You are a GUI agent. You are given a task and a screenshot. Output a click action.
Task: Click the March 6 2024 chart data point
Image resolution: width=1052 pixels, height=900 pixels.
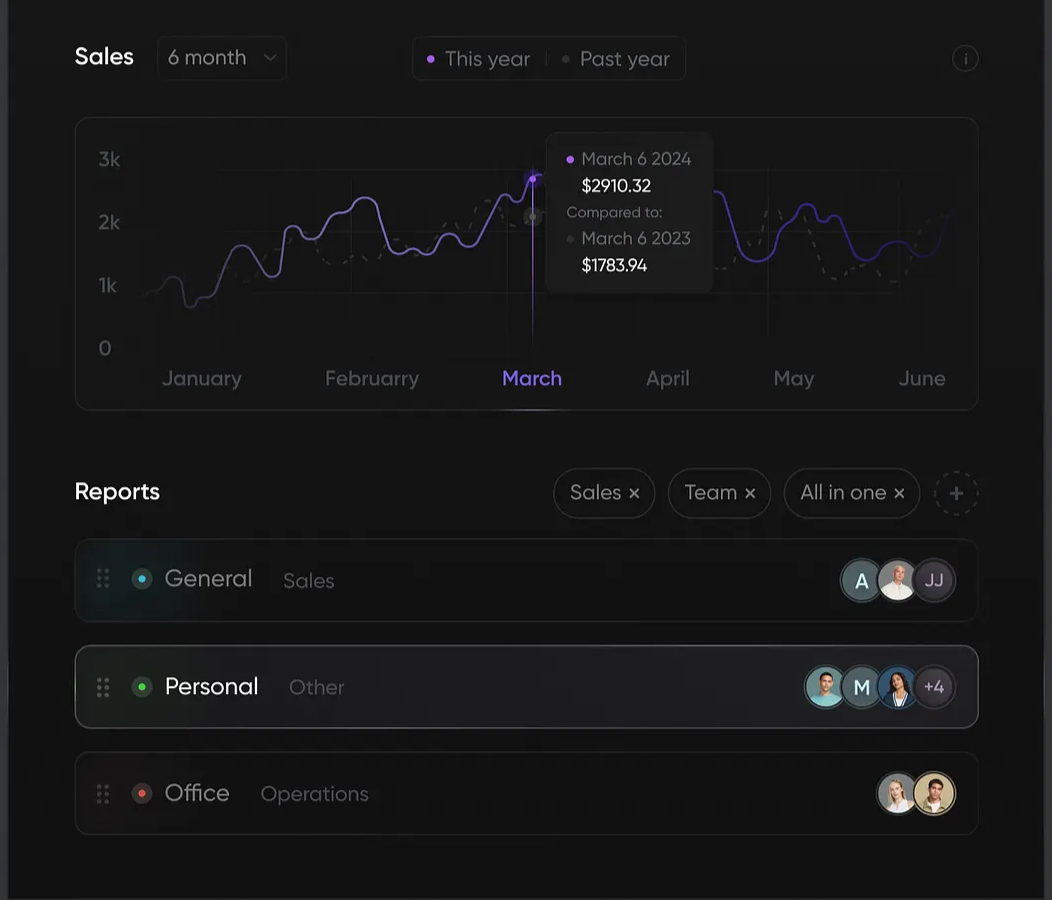(x=533, y=179)
